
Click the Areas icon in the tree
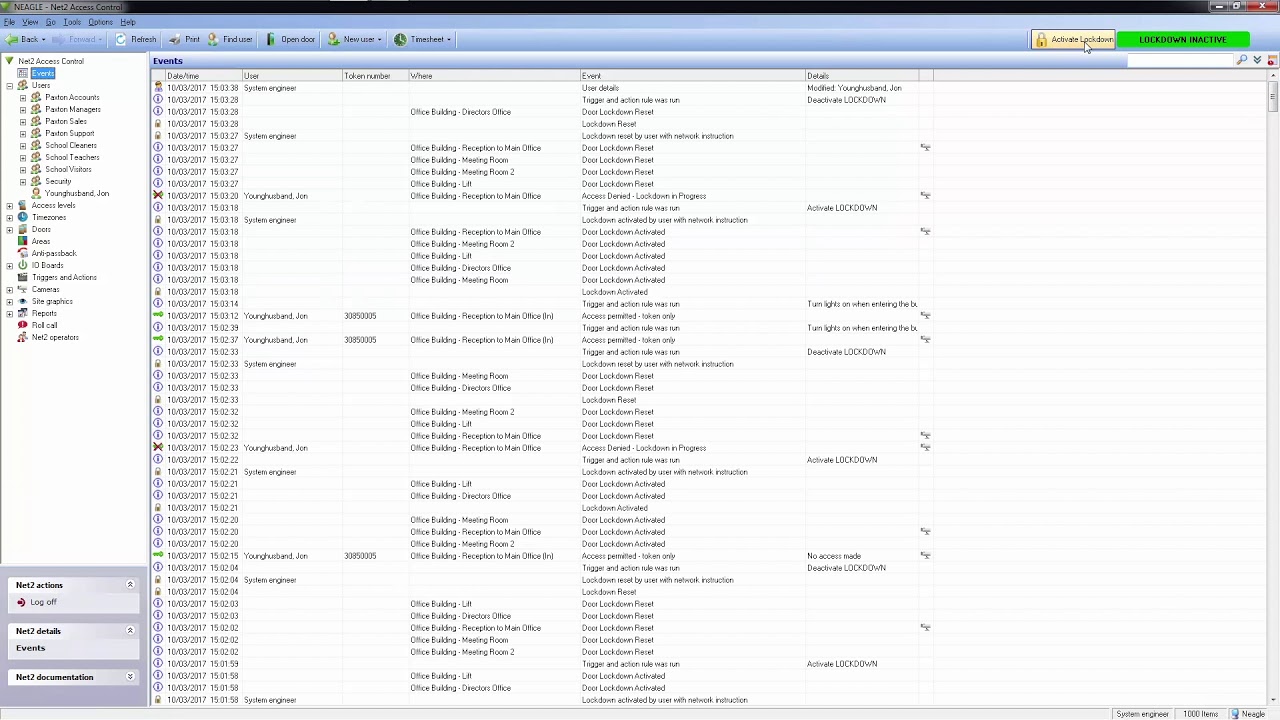click(x=22, y=241)
